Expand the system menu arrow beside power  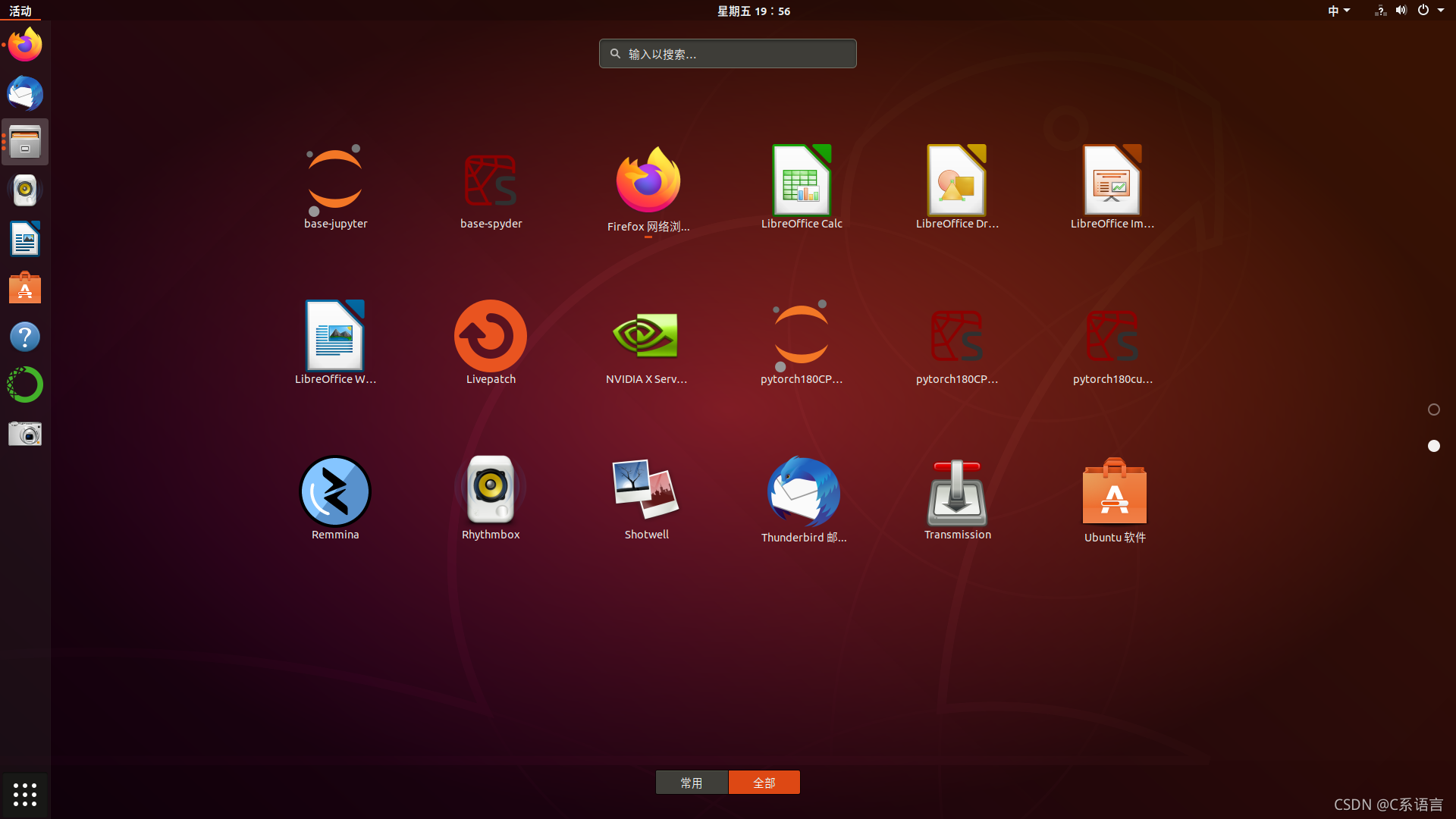tap(1441, 11)
